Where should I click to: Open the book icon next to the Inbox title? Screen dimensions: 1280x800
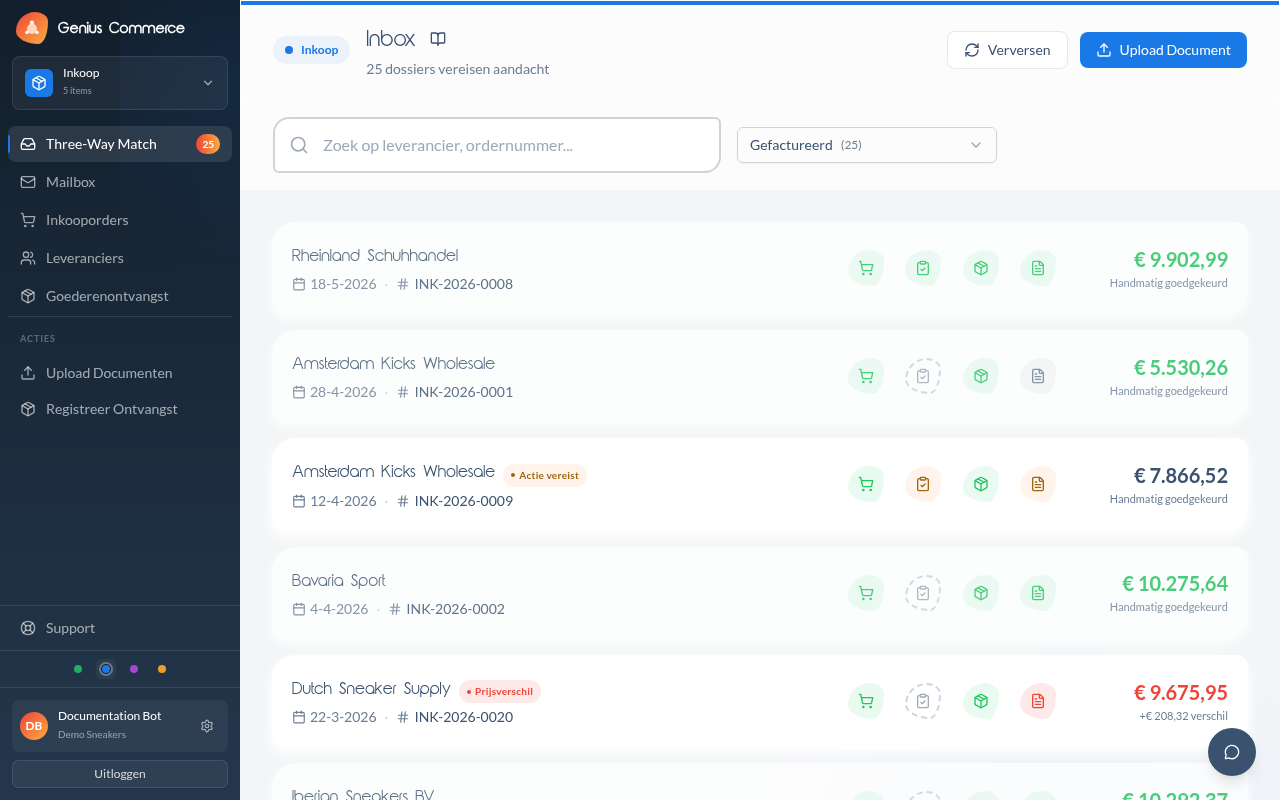pyautogui.click(x=438, y=39)
